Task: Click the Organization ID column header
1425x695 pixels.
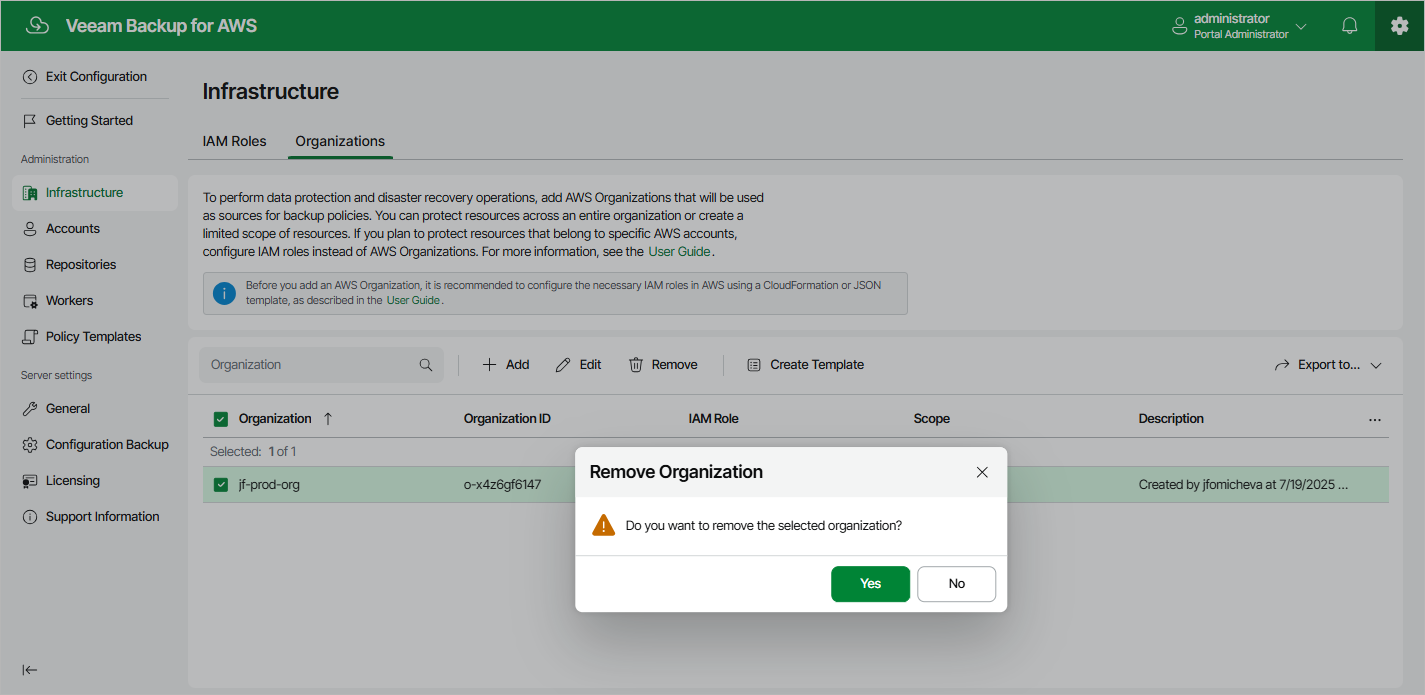Action: [x=507, y=419]
